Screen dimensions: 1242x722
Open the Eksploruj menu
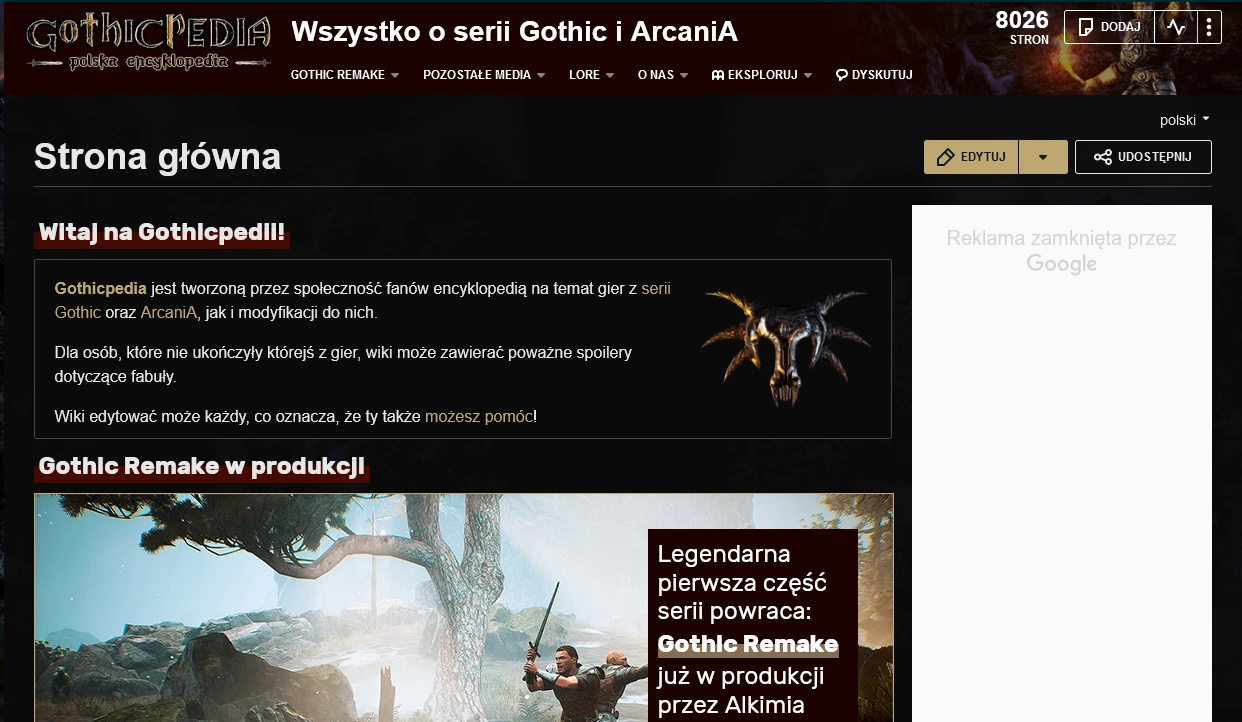coord(762,75)
